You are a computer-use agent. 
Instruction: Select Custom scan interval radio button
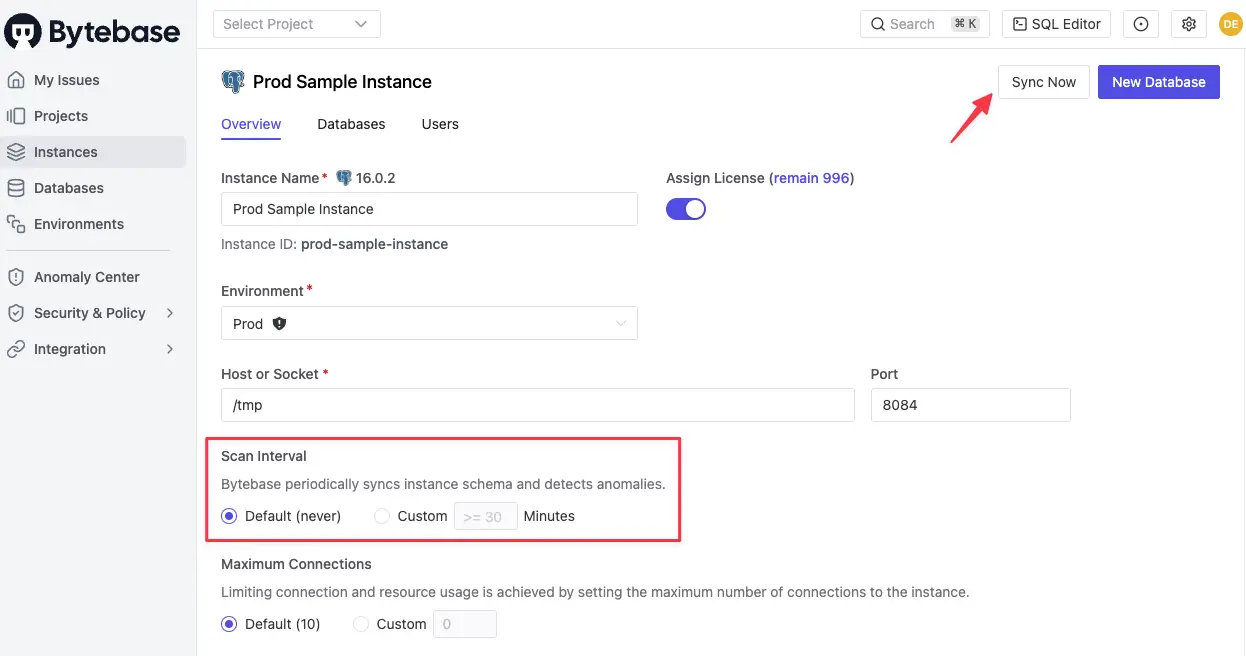382,516
